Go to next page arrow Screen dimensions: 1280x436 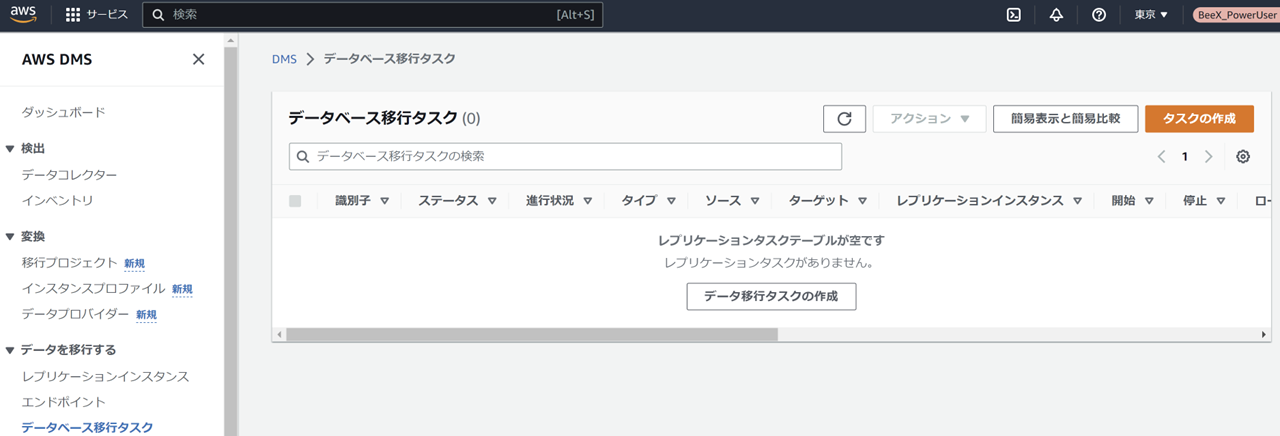[1208, 157]
